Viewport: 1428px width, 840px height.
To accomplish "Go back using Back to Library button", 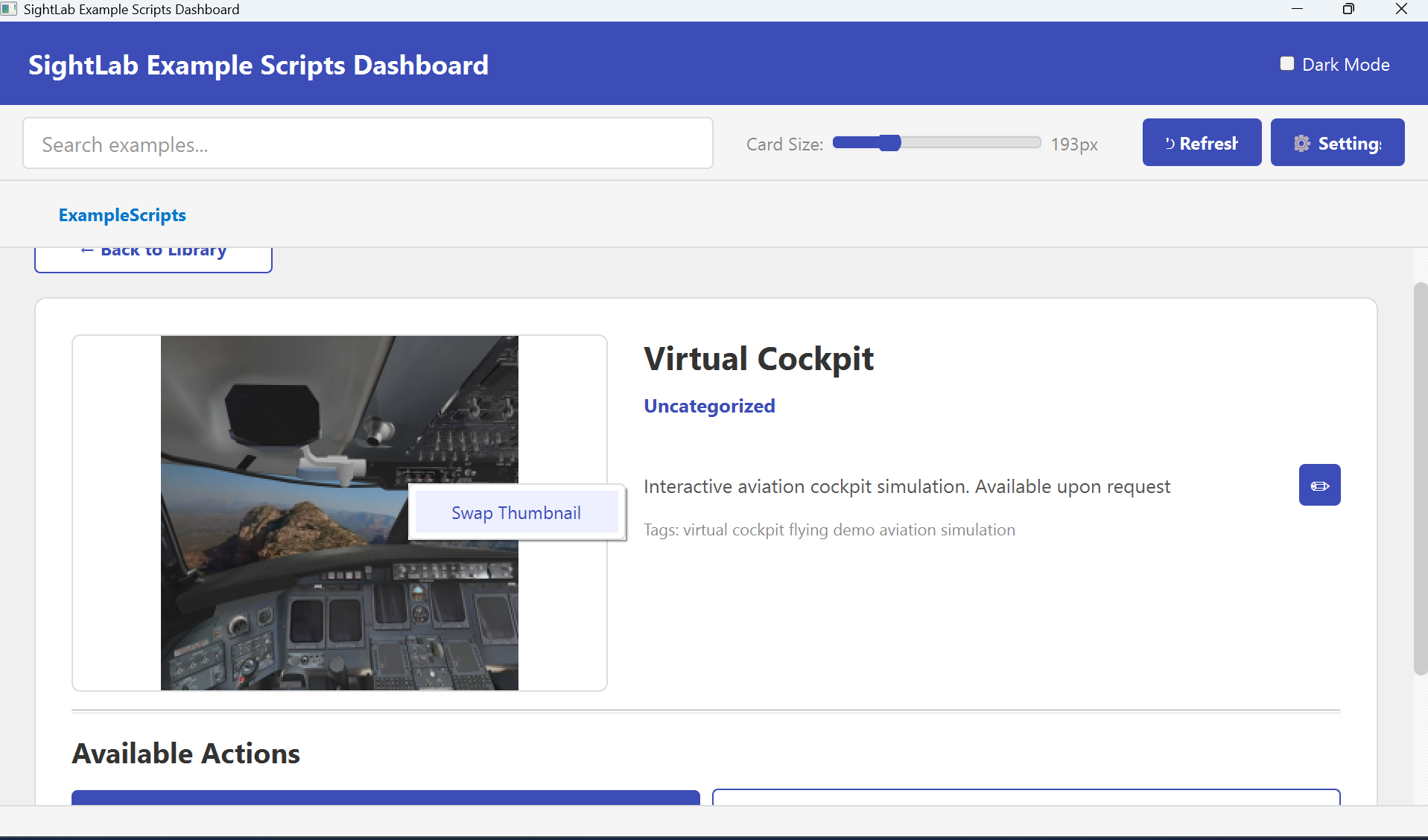I will tap(153, 257).
